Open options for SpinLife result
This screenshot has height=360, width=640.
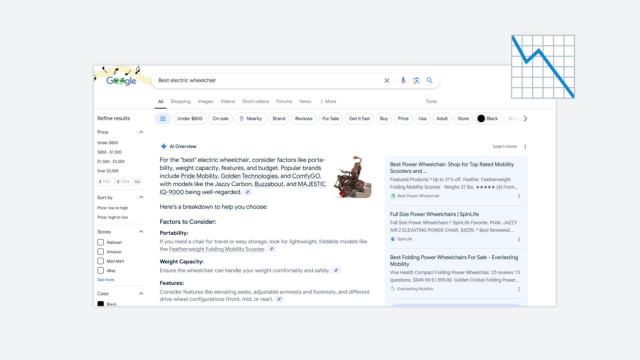coord(519,239)
